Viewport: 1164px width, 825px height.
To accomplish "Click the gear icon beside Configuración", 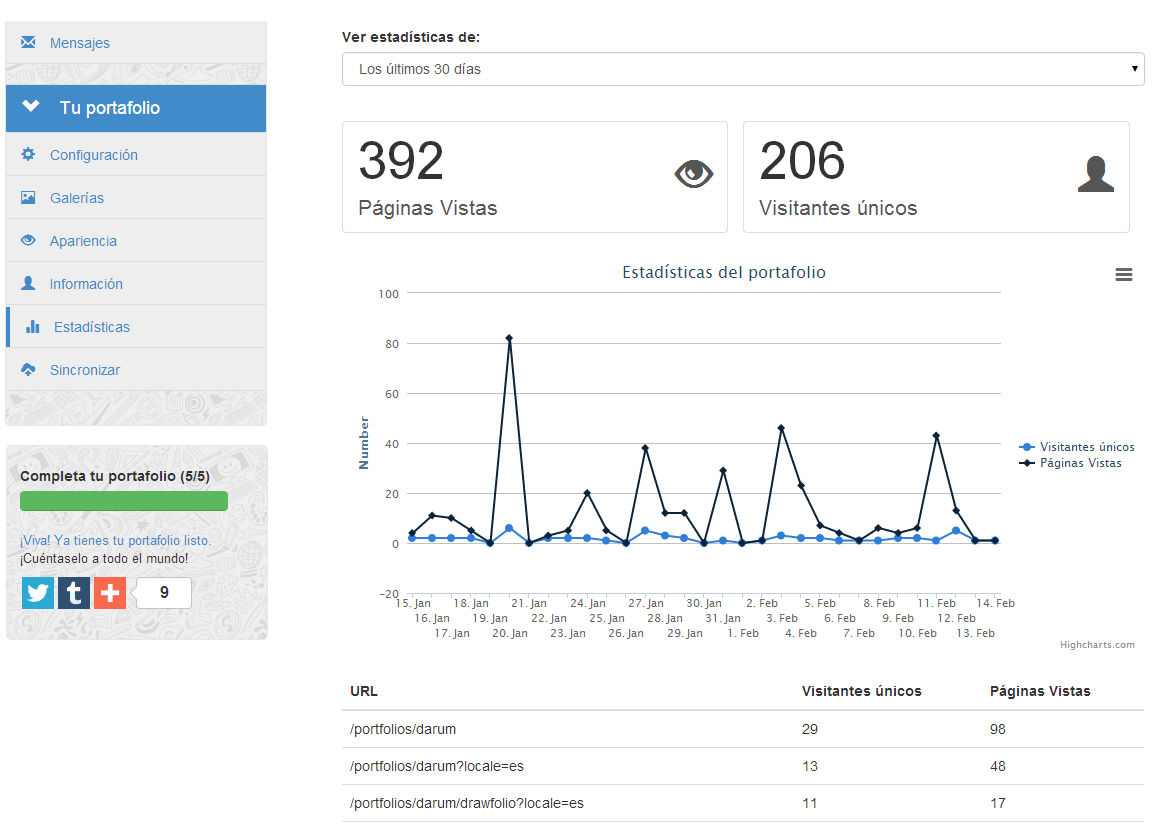I will point(28,155).
